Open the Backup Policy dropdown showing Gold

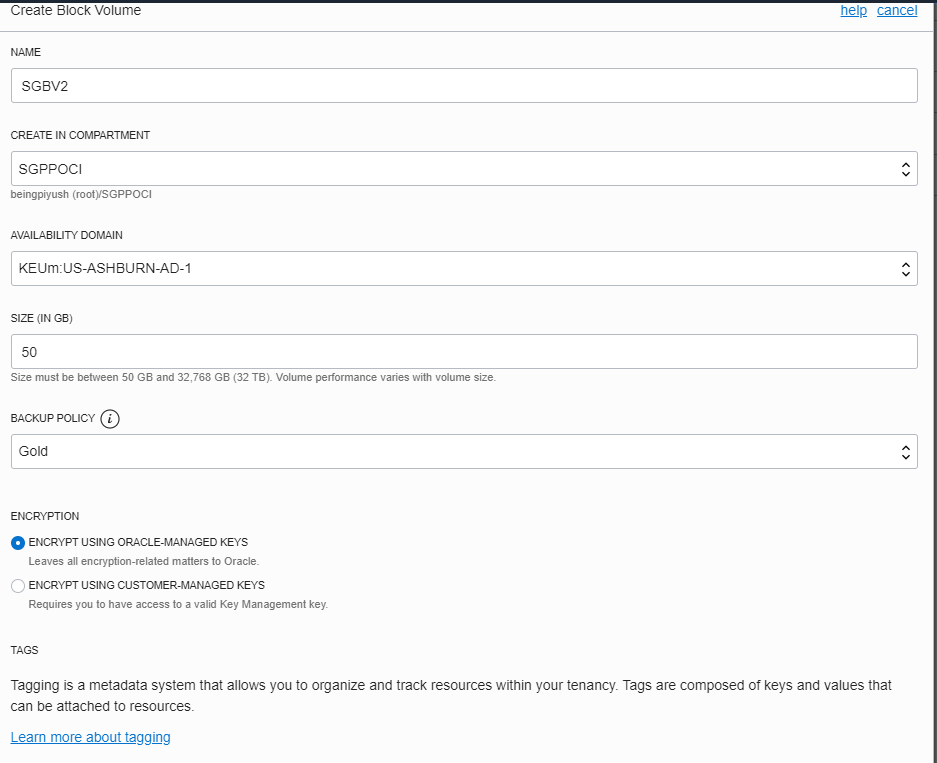[463, 451]
